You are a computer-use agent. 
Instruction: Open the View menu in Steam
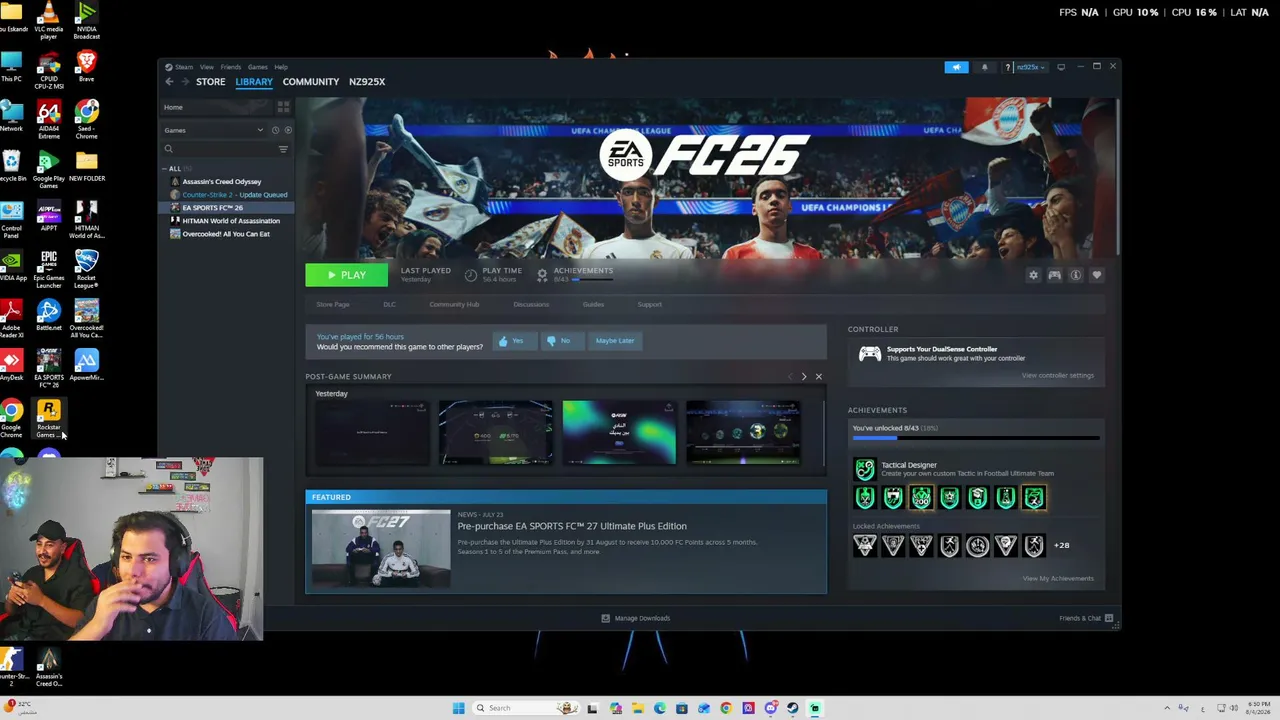pyautogui.click(x=206, y=67)
